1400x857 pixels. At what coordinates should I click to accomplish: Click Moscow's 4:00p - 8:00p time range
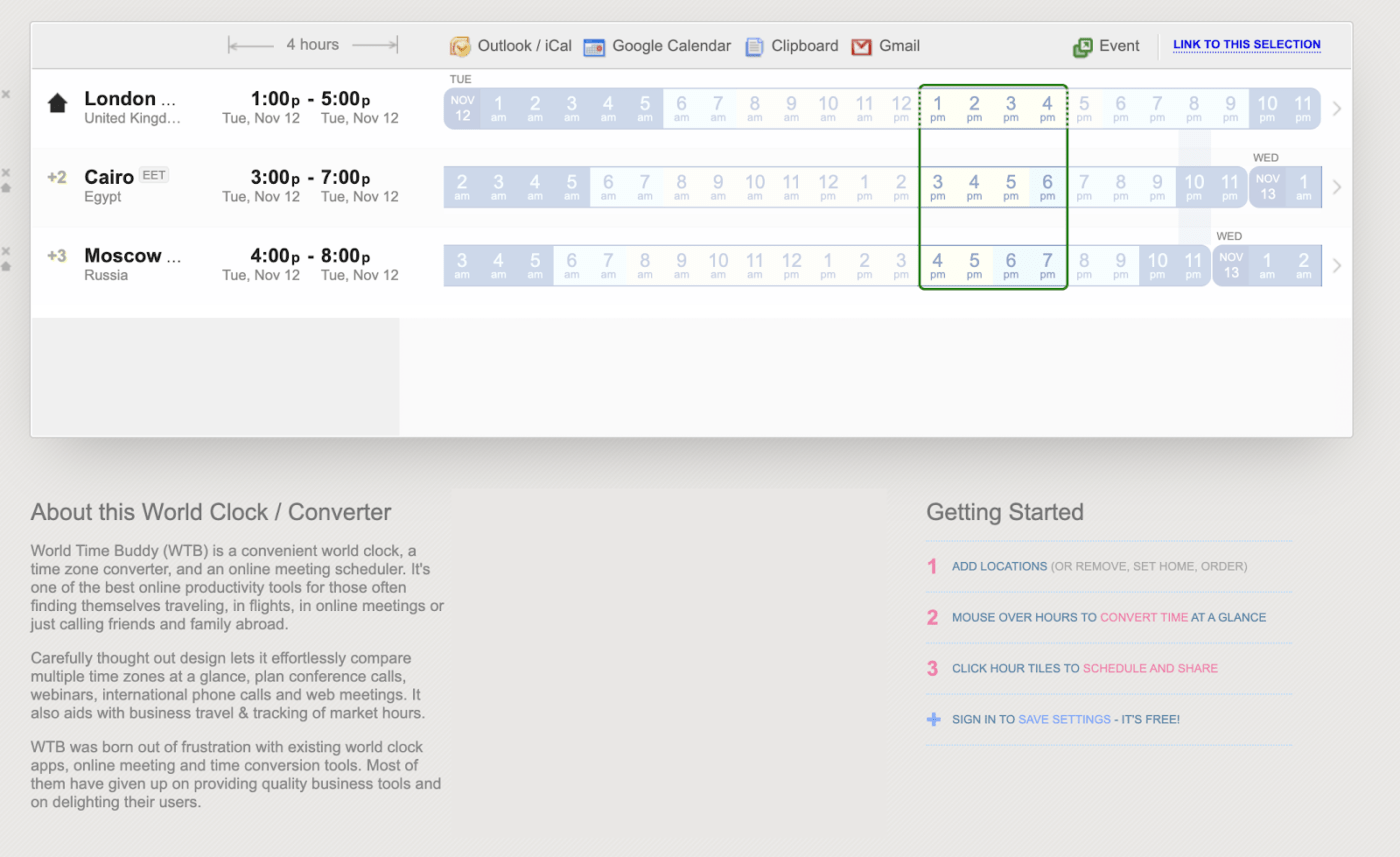tap(310, 256)
